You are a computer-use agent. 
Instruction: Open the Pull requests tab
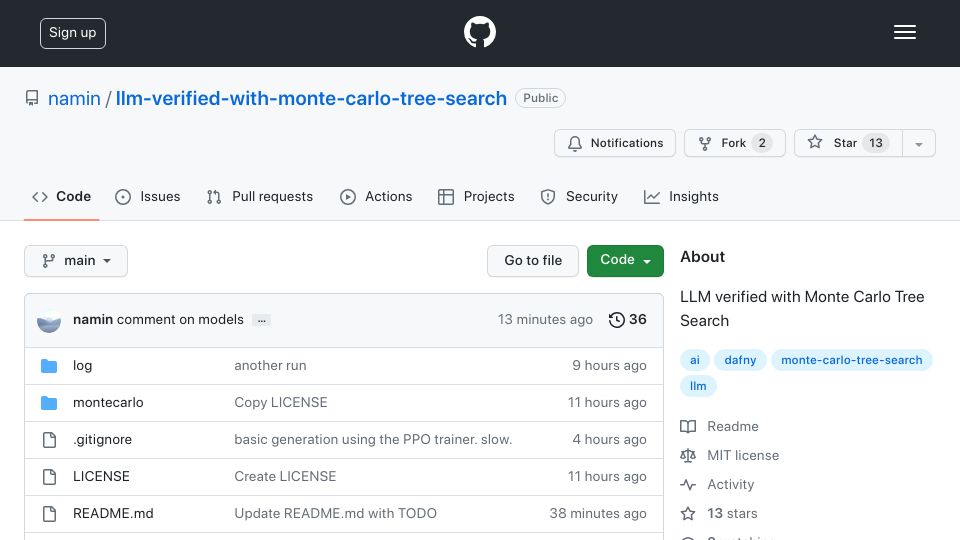coord(260,197)
